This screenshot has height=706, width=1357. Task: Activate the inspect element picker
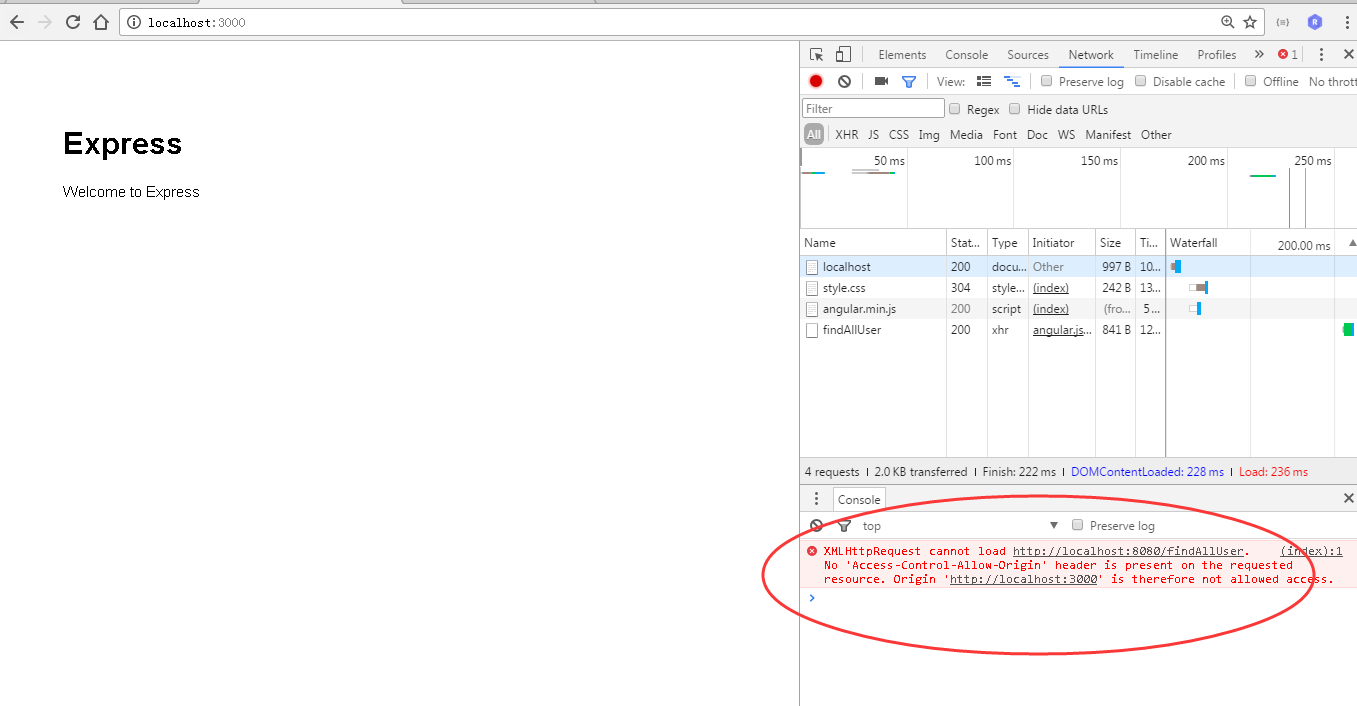tap(817, 55)
